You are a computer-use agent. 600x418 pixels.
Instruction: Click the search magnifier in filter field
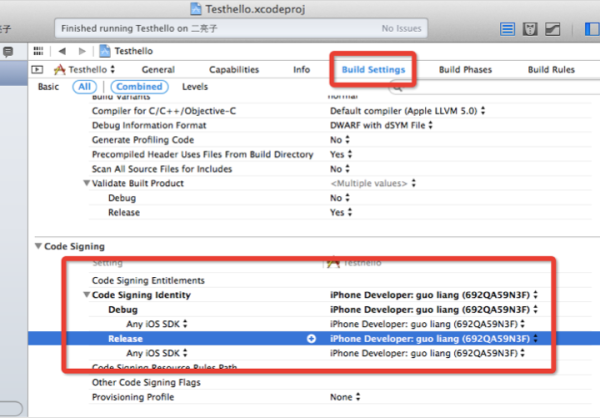pyautogui.click(x=398, y=88)
